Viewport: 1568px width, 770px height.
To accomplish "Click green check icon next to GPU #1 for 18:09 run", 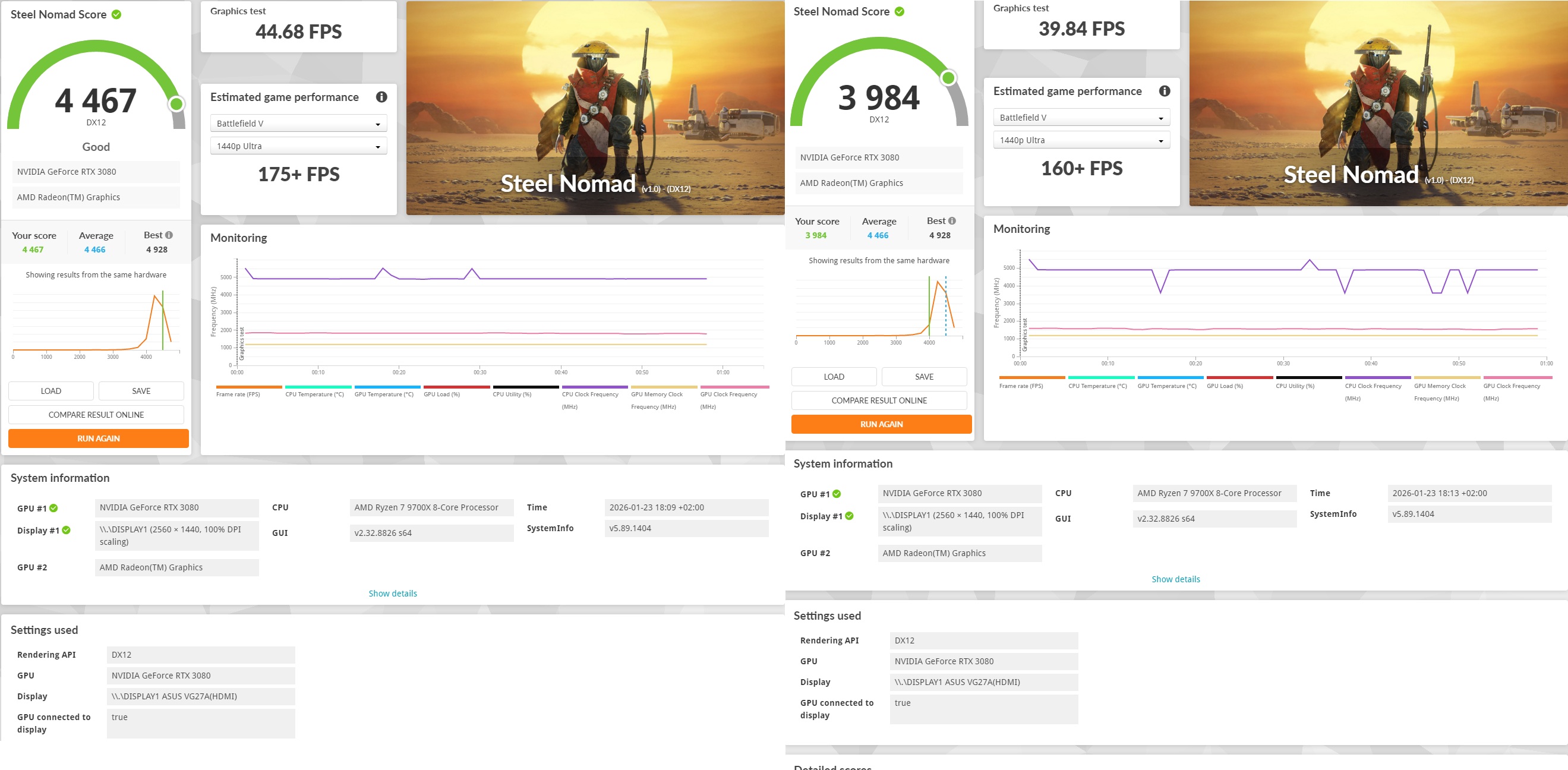I will coord(53,508).
